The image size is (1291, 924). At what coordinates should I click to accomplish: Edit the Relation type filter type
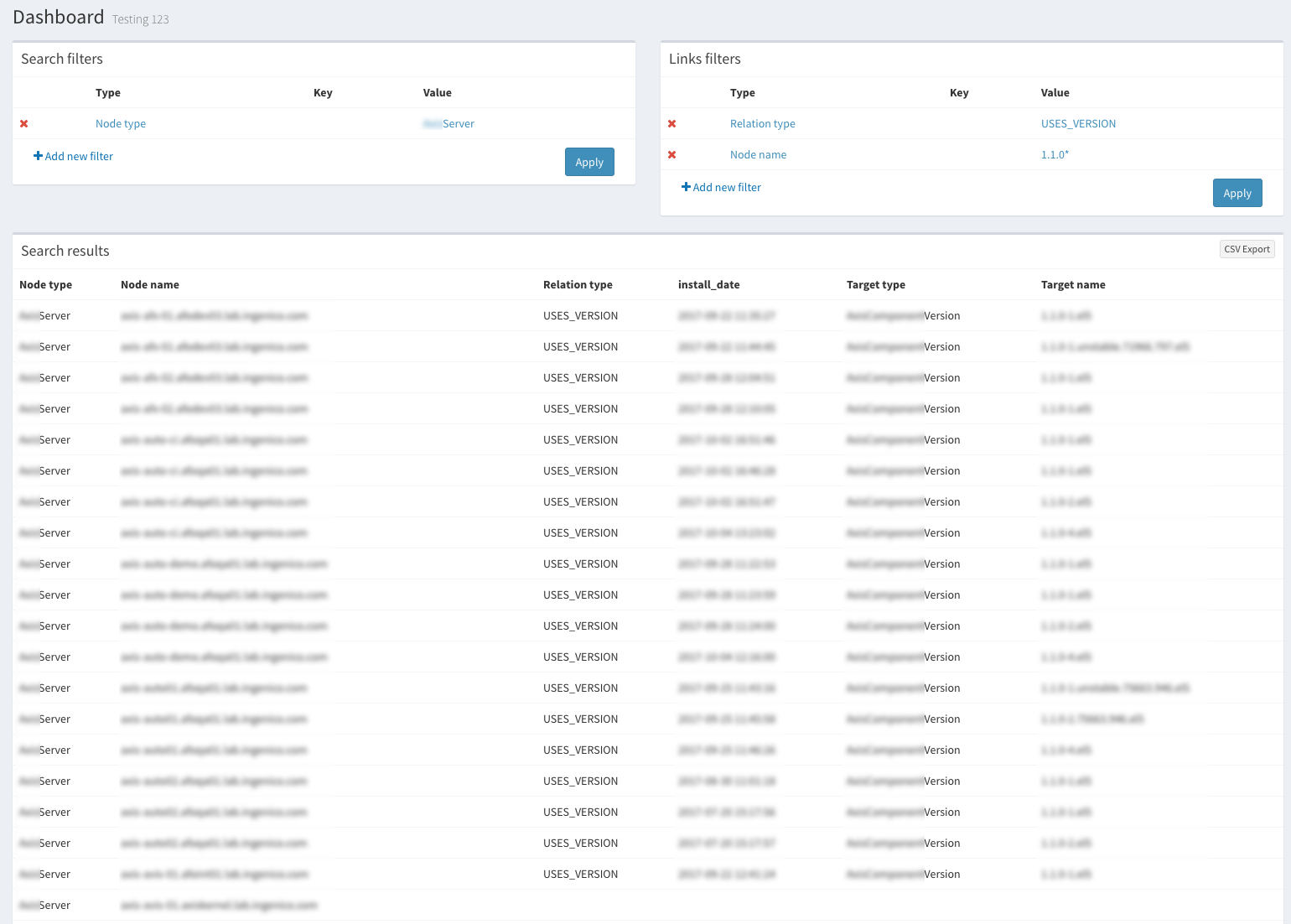pos(763,123)
